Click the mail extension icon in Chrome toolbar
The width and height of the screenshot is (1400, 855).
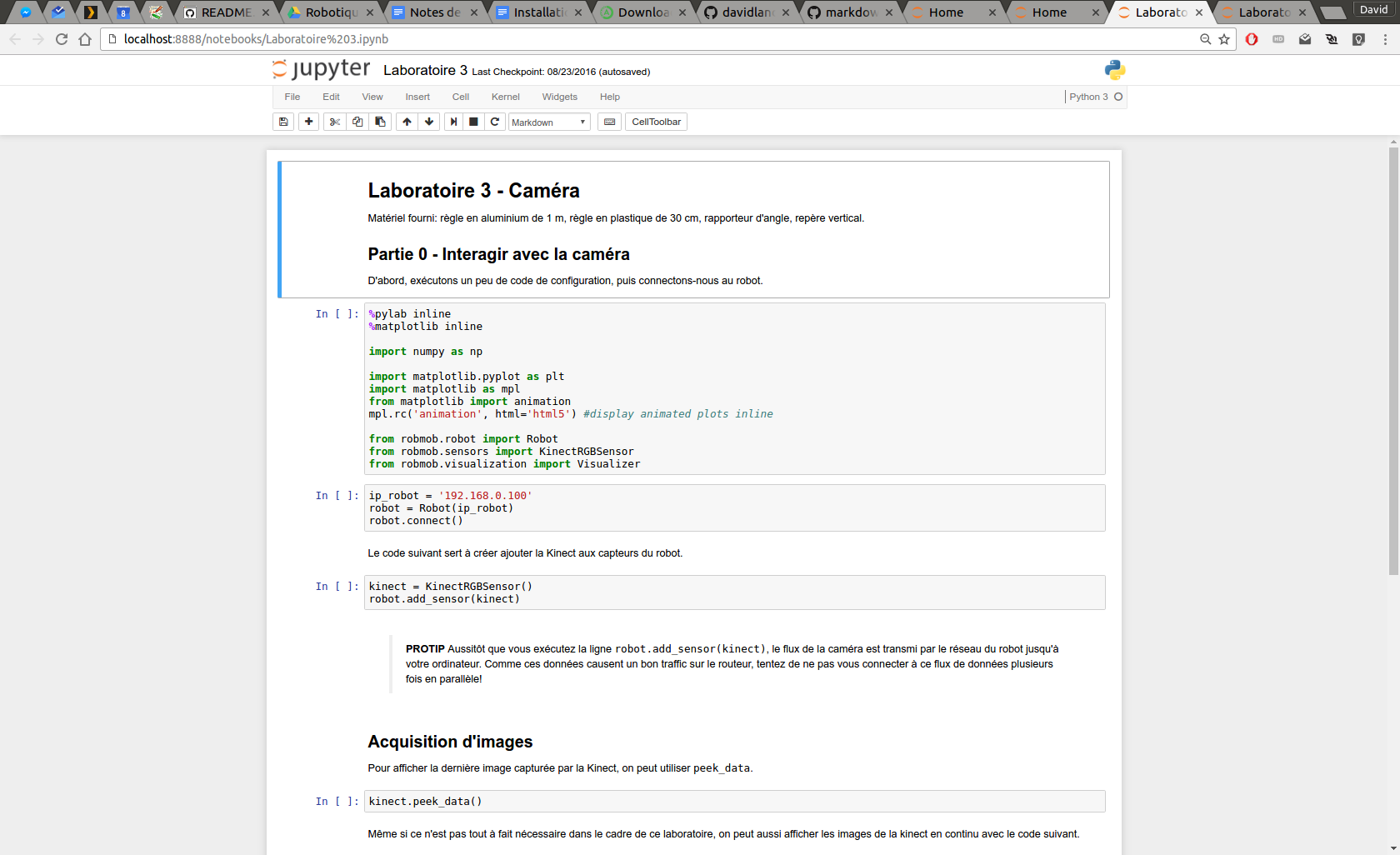coord(1305,39)
